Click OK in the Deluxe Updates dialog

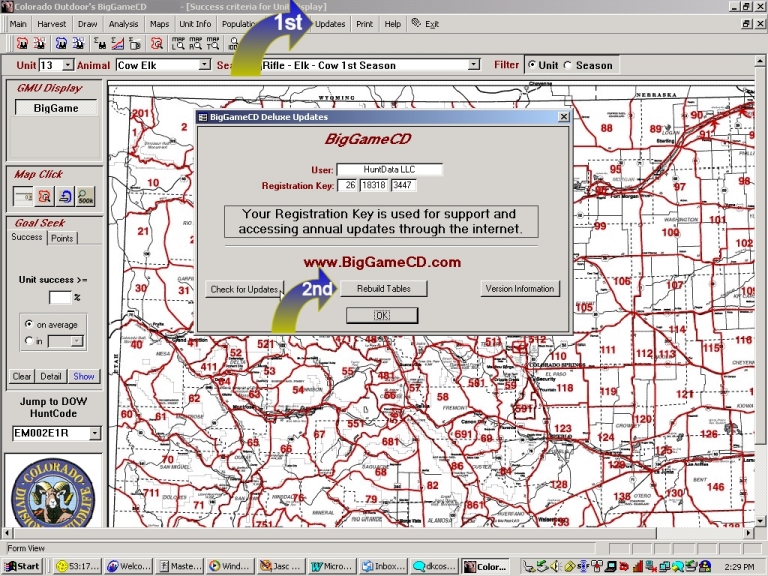[x=382, y=315]
